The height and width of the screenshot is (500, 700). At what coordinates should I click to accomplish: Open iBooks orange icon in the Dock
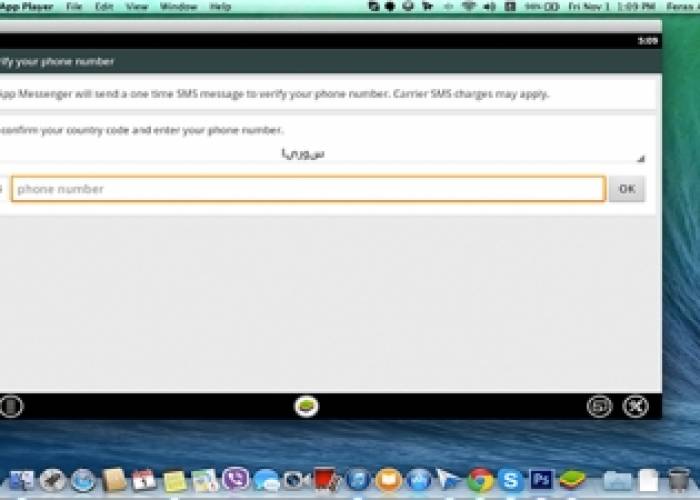pos(388,481)
